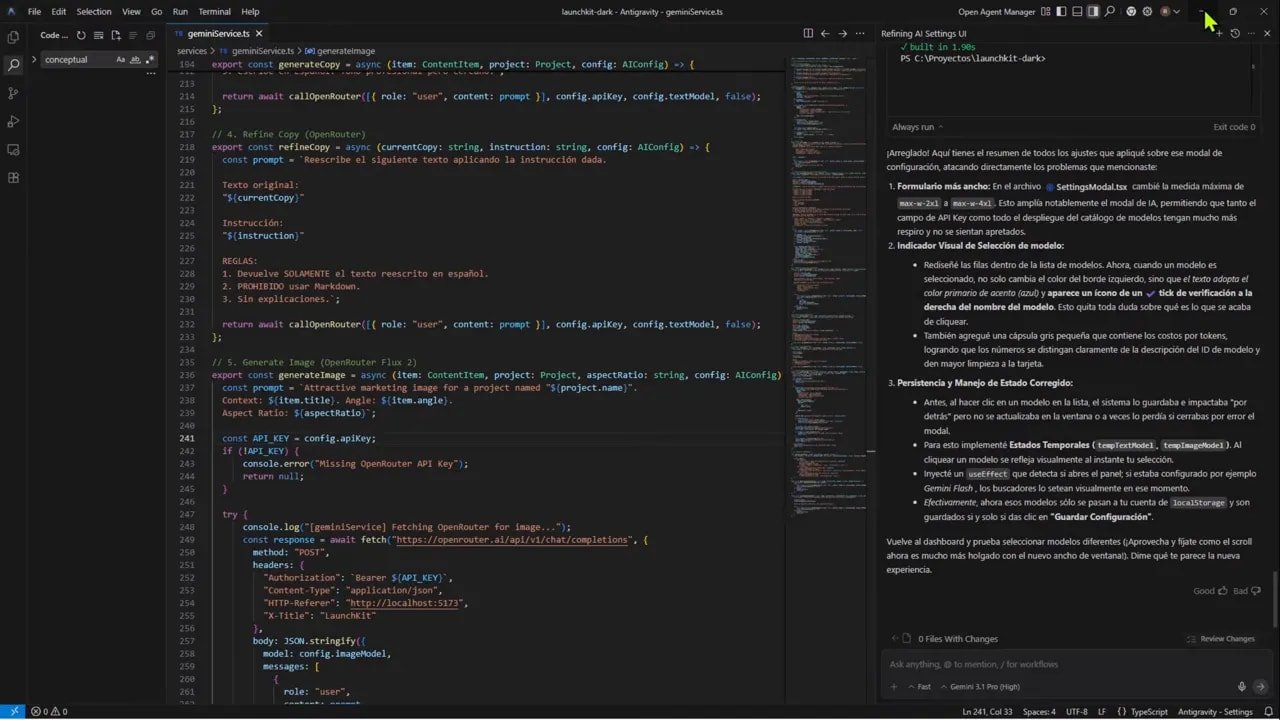The width and height of the screenshot is (1280, 720).
Task: Expand the conceptual search results entry
Action: pyautogui.click(x=34, y=59)
